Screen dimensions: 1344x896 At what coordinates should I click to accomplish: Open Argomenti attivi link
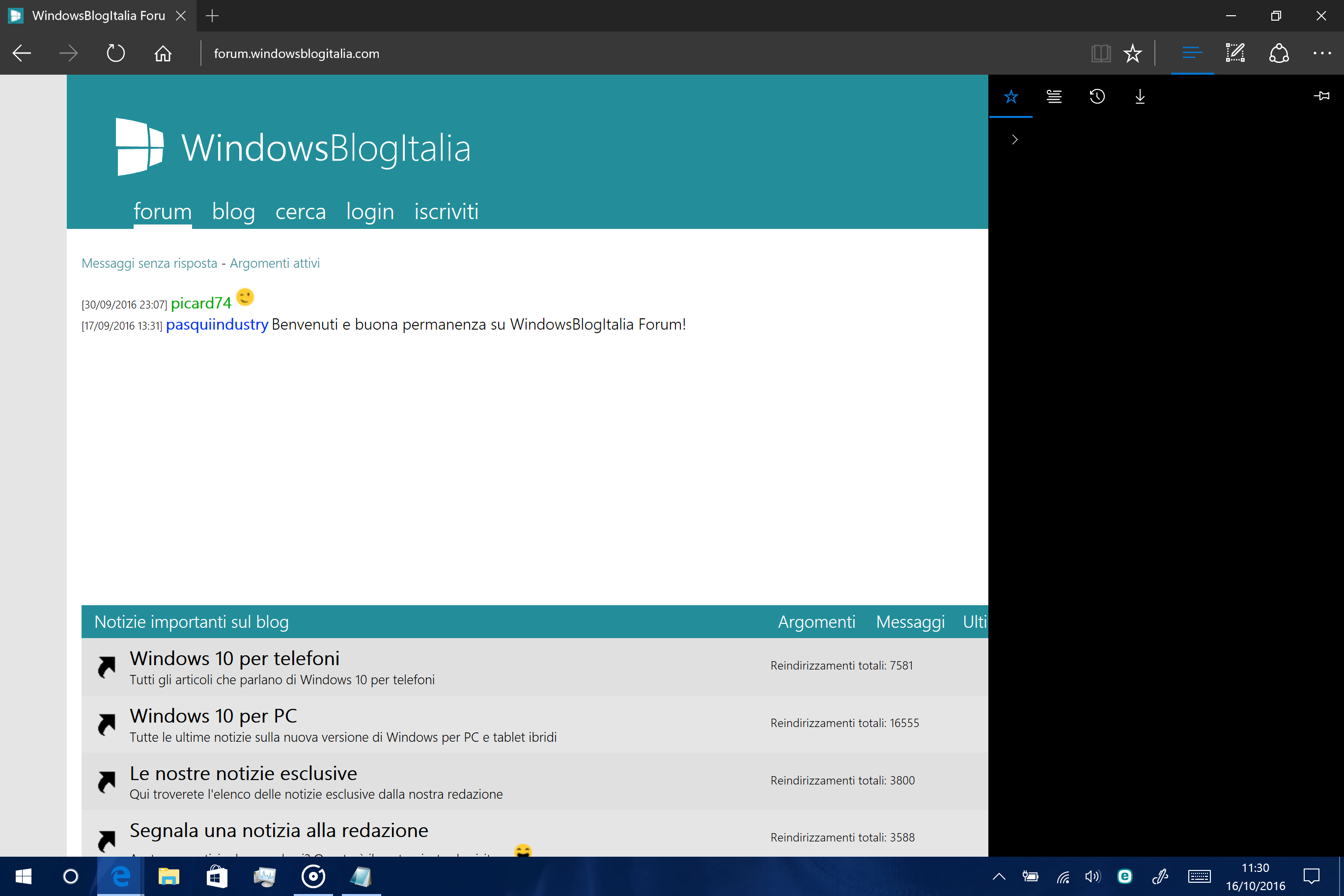(275, 263)
